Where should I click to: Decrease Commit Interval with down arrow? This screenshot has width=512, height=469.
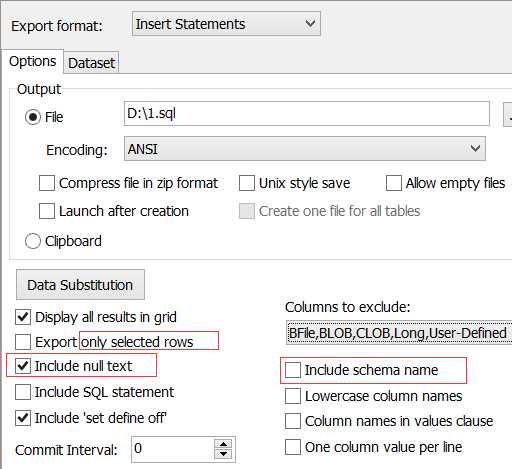click(x=223, y=454)
